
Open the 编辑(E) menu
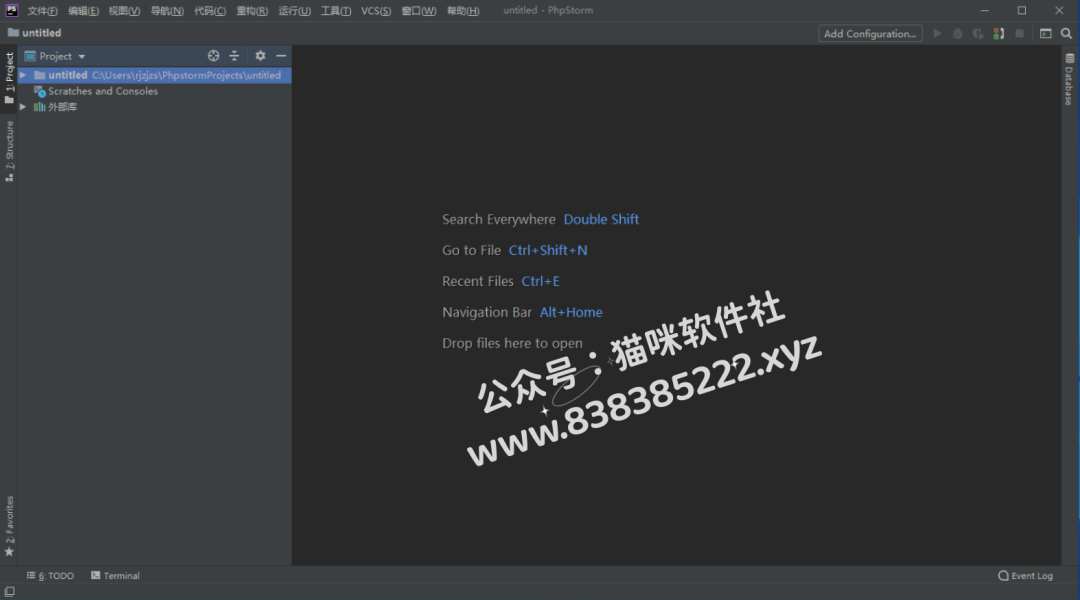(x=83, y=10)
